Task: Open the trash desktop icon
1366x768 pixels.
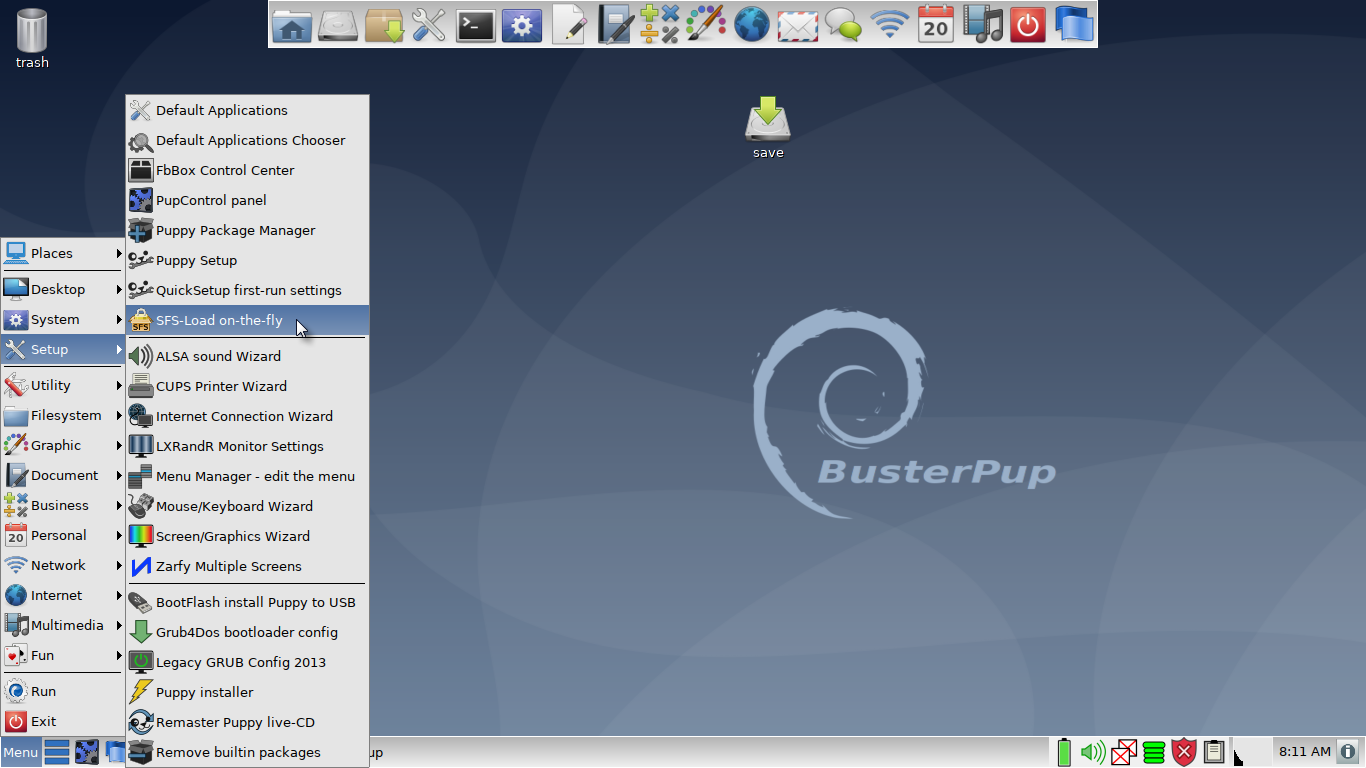Action: tap(32, 38)
